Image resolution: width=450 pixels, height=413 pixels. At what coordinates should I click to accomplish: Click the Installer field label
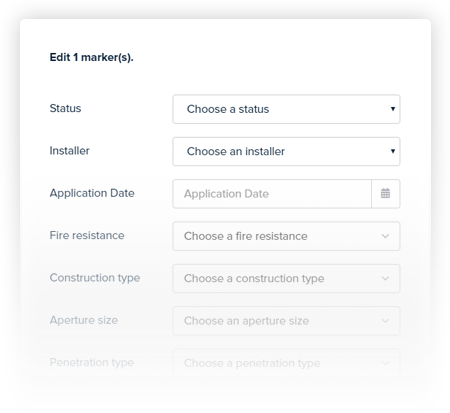(69, 151)
